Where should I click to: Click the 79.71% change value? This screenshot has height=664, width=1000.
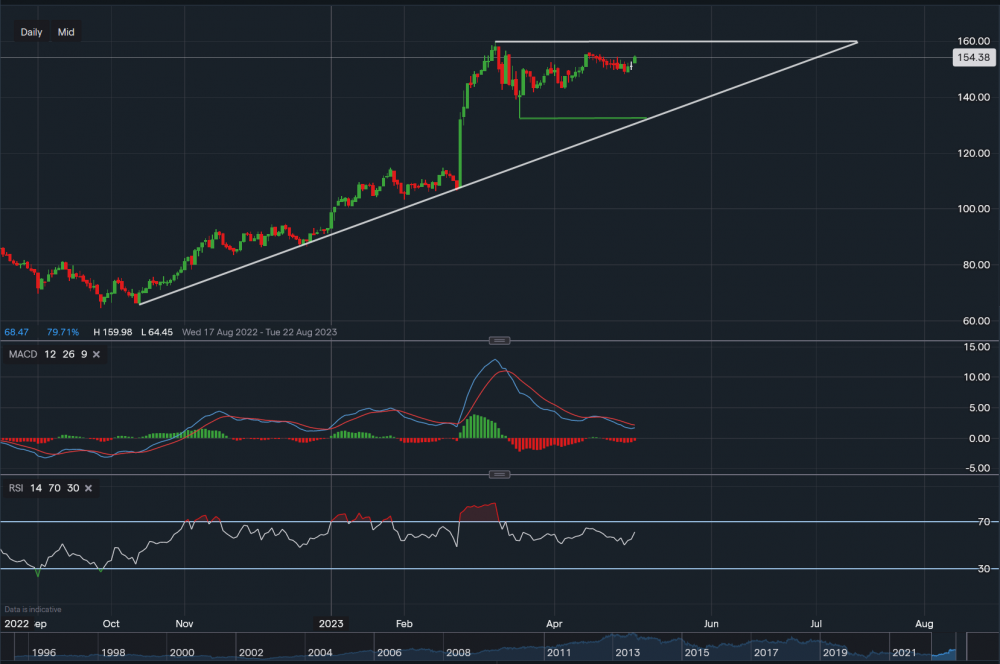(62, 331)
